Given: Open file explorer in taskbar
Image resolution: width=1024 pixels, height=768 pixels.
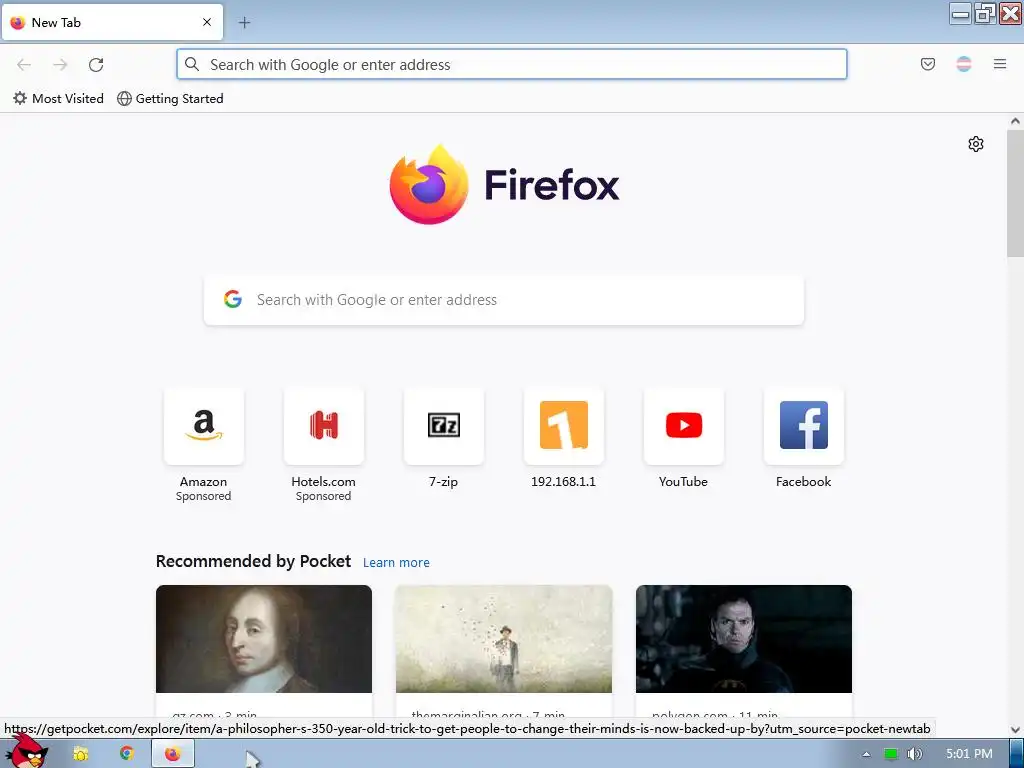Looking at the screenshot, I should [80, 754].
